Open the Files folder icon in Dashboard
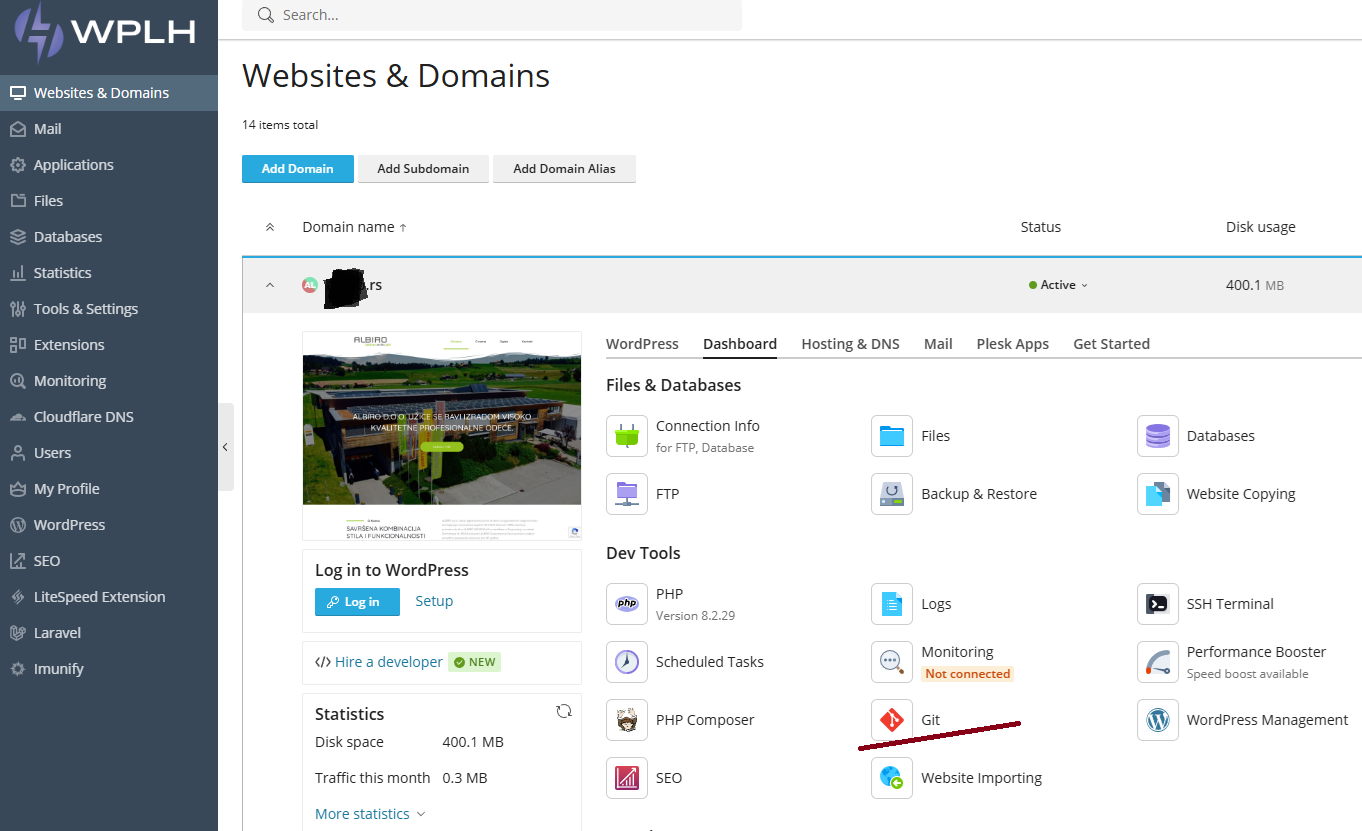The width and height of the screenshot is (1362, 831). point(892,436)
